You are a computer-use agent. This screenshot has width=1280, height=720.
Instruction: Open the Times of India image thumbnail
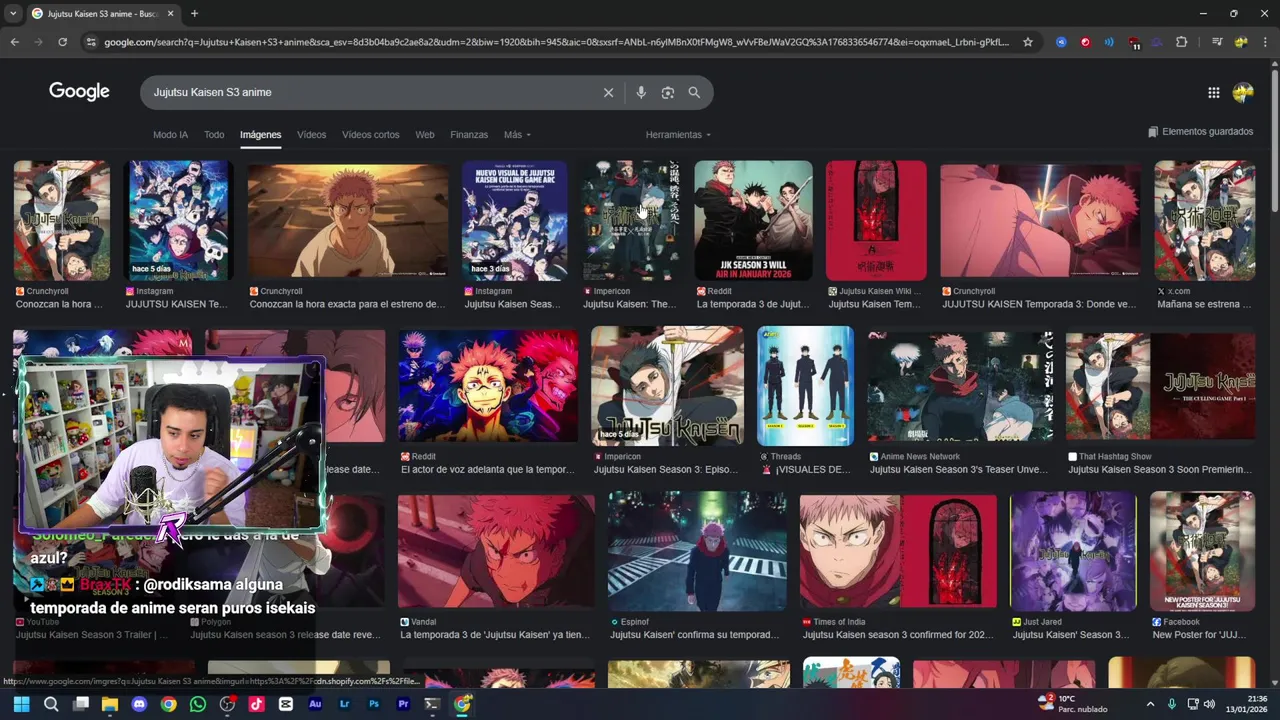point(898,551)
